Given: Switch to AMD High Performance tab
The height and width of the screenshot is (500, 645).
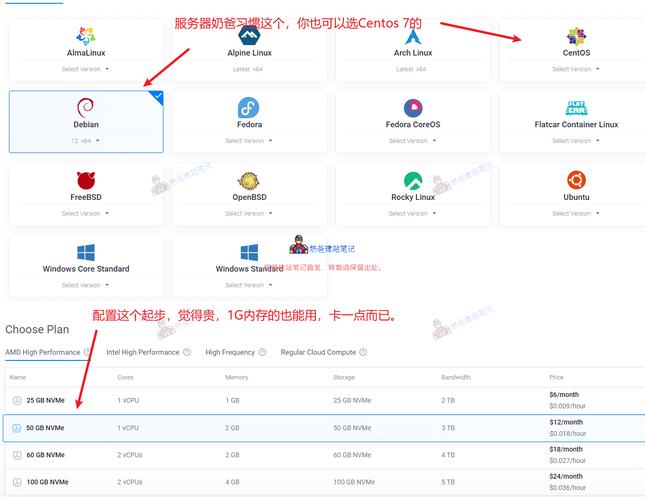Looking at the screenshot, I should (43, 352).
